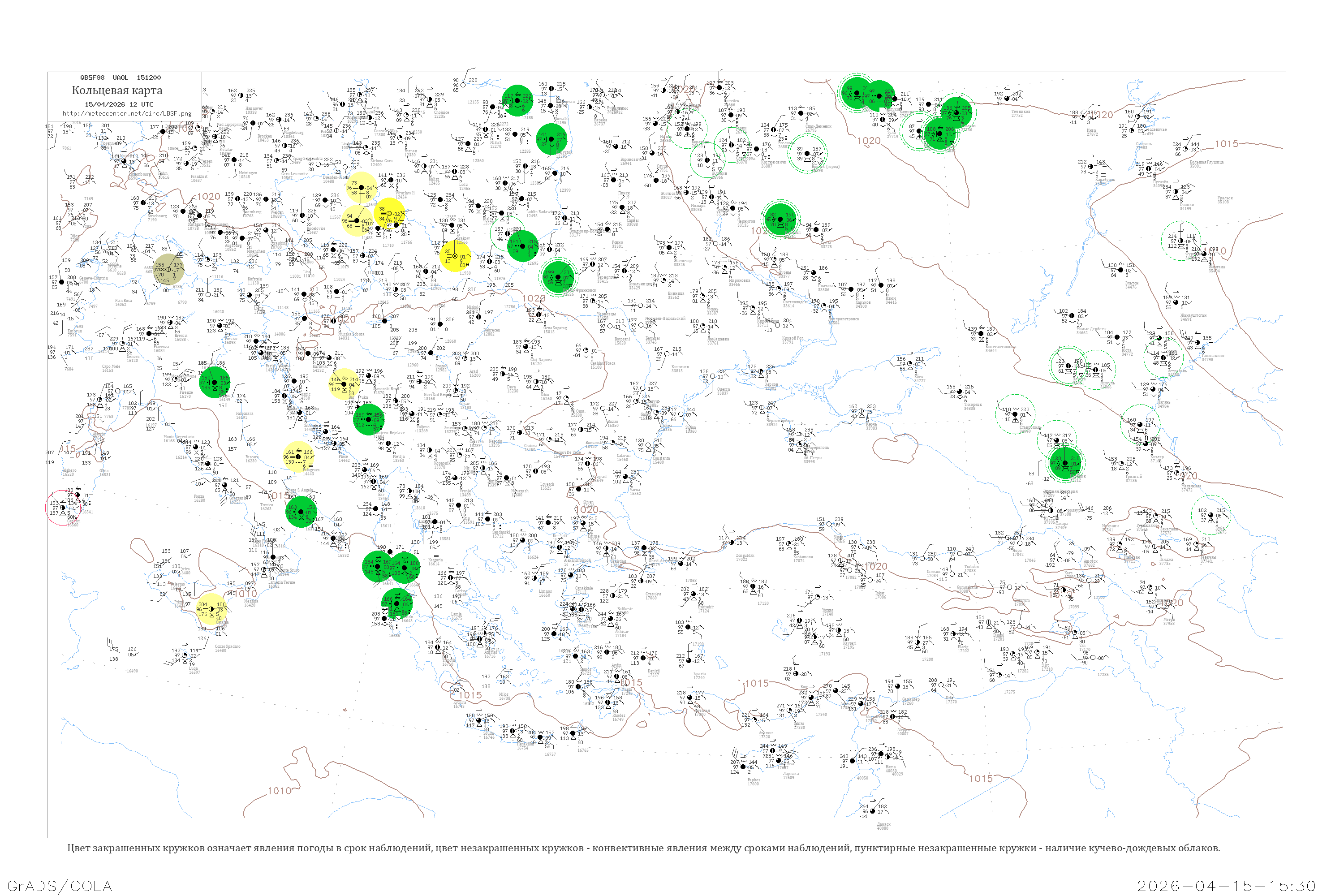Click the green circle at Monte S. Angelo
The height and width of the screenshot is (896, 1344).
pyautogui.click(x=301, y=512)
